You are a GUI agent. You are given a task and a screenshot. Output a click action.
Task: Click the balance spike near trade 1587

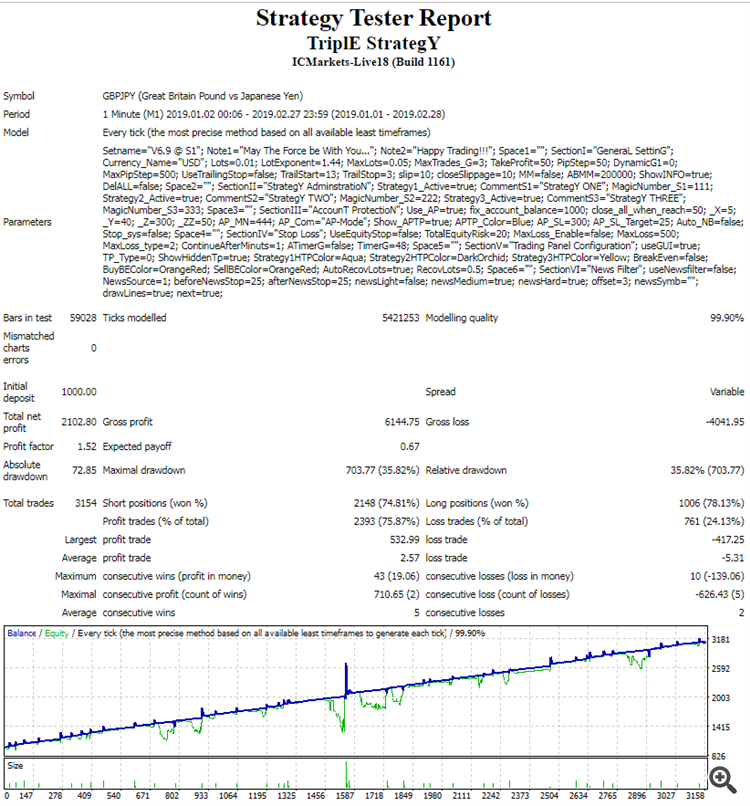[x=346, y=679]
